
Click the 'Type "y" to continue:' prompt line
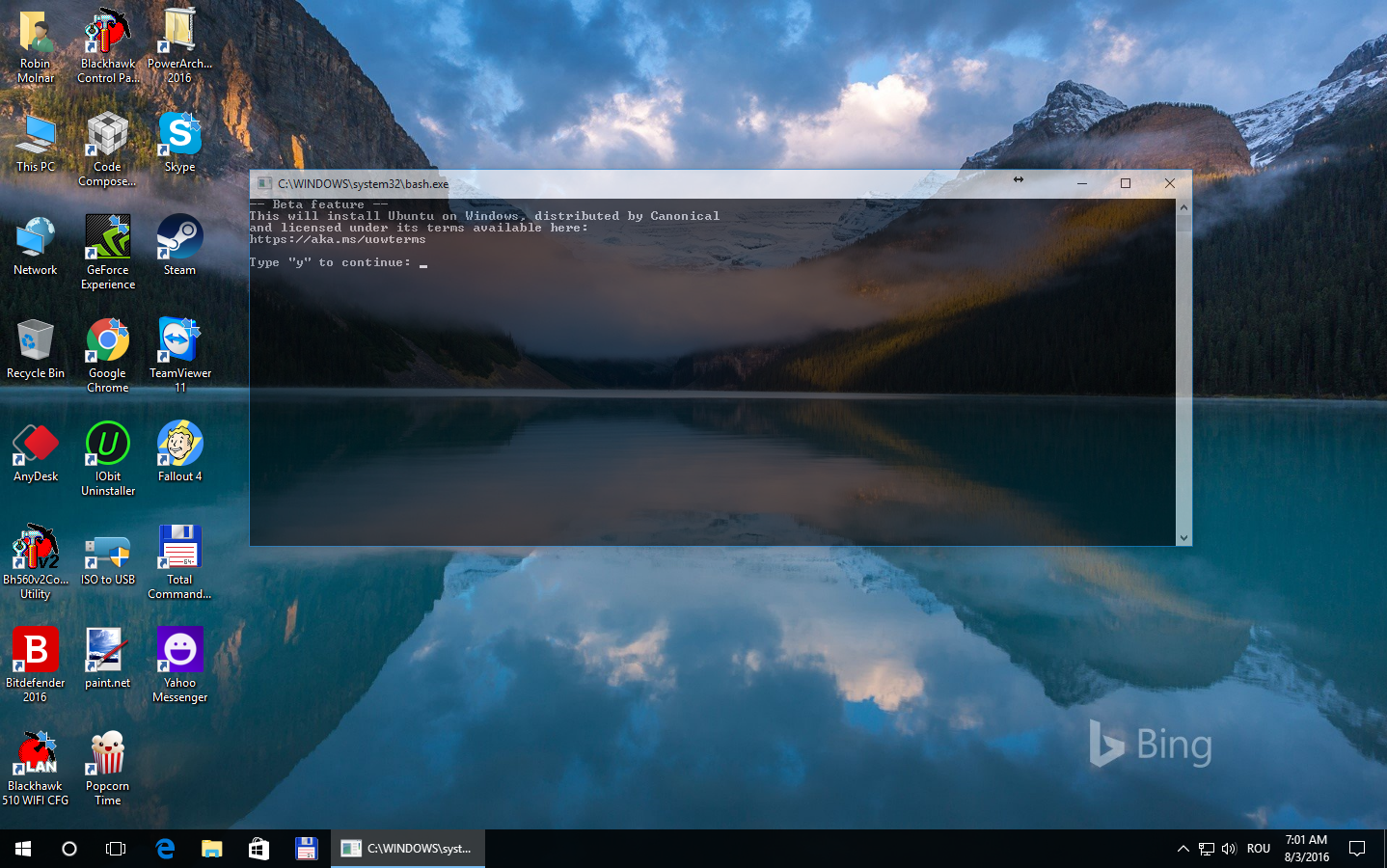pyautogui.click(x=330, y=262)
